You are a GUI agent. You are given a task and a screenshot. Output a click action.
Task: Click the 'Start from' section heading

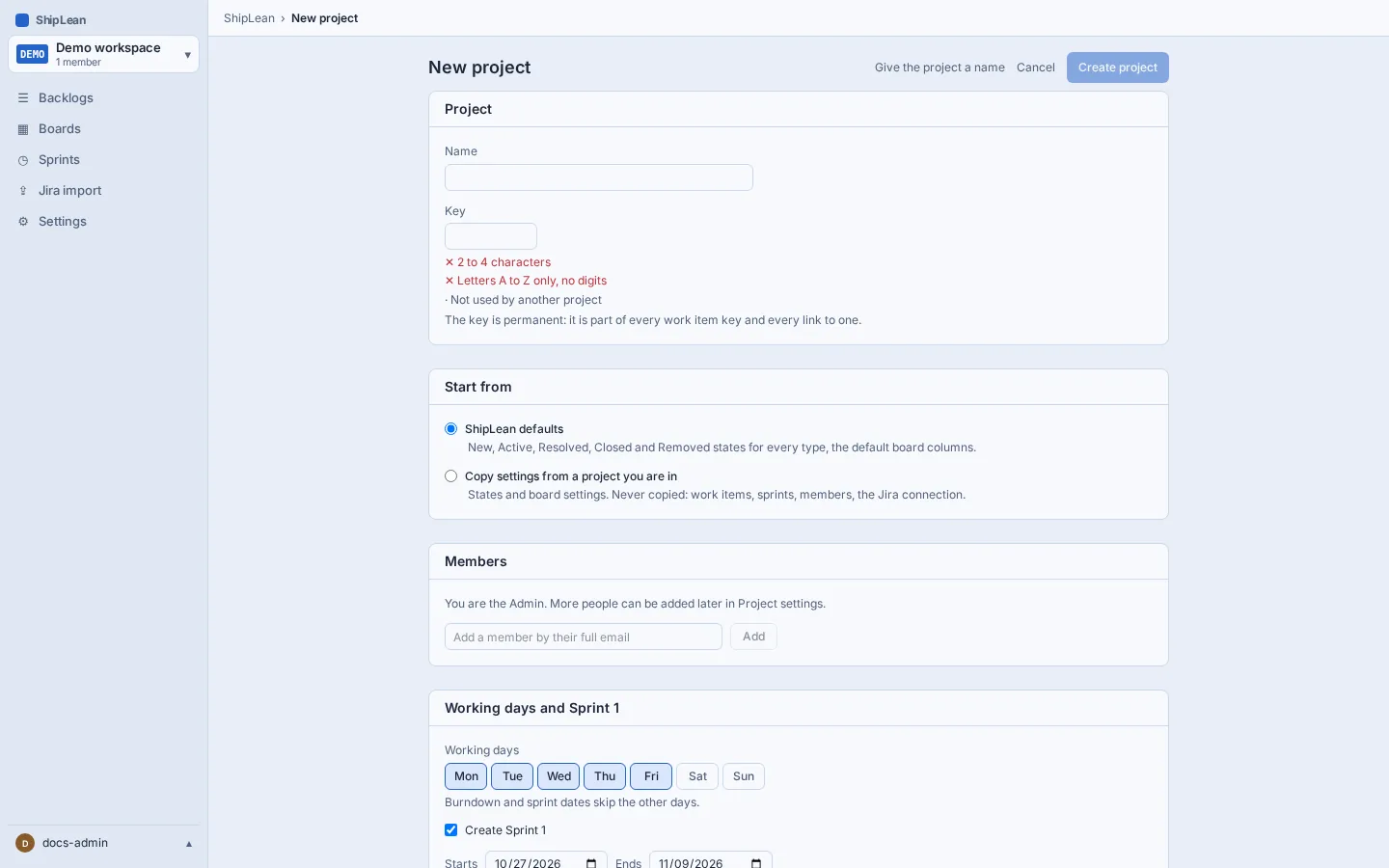pos(478,387)
